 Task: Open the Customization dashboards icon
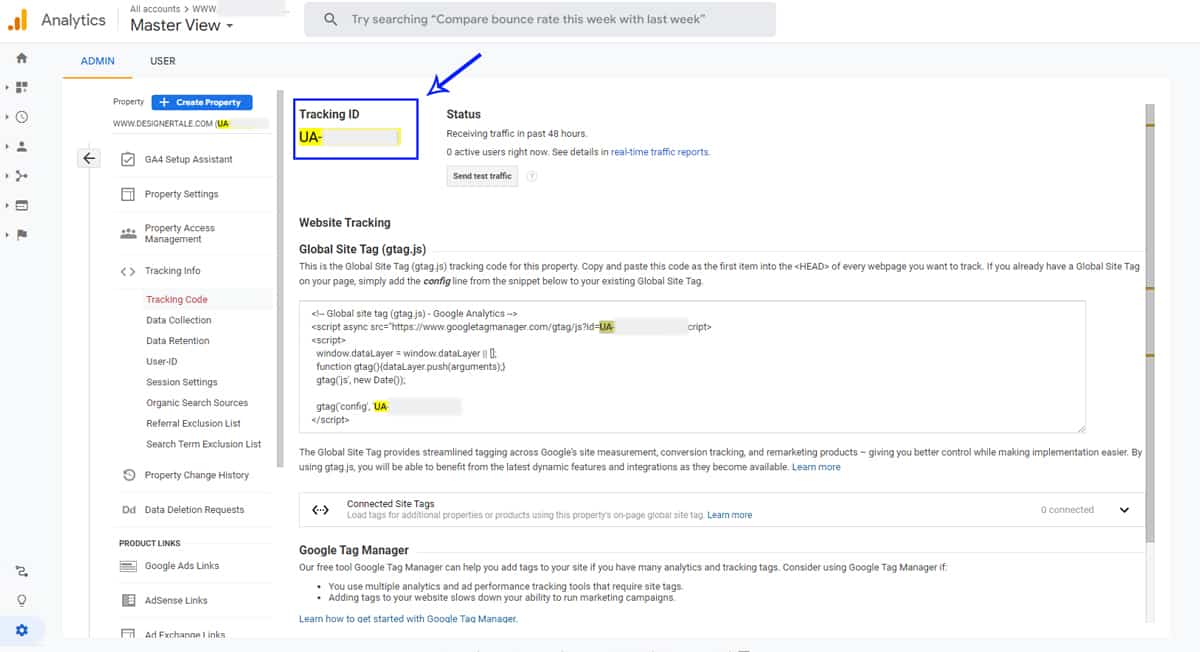click(x=22, y=88)
